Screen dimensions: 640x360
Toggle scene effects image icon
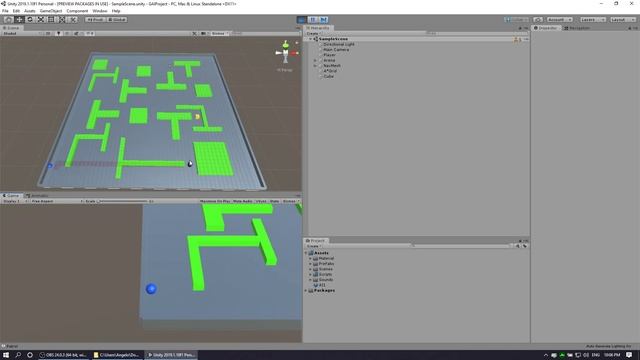pyautogui.click(x=76, y=33)
